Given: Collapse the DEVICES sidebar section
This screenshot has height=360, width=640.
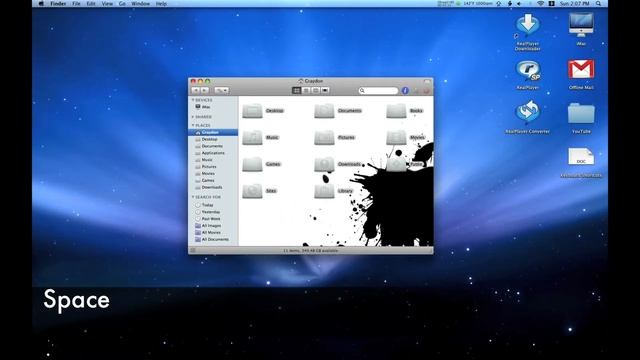Looking at the screenshot, I should (193, 100).
